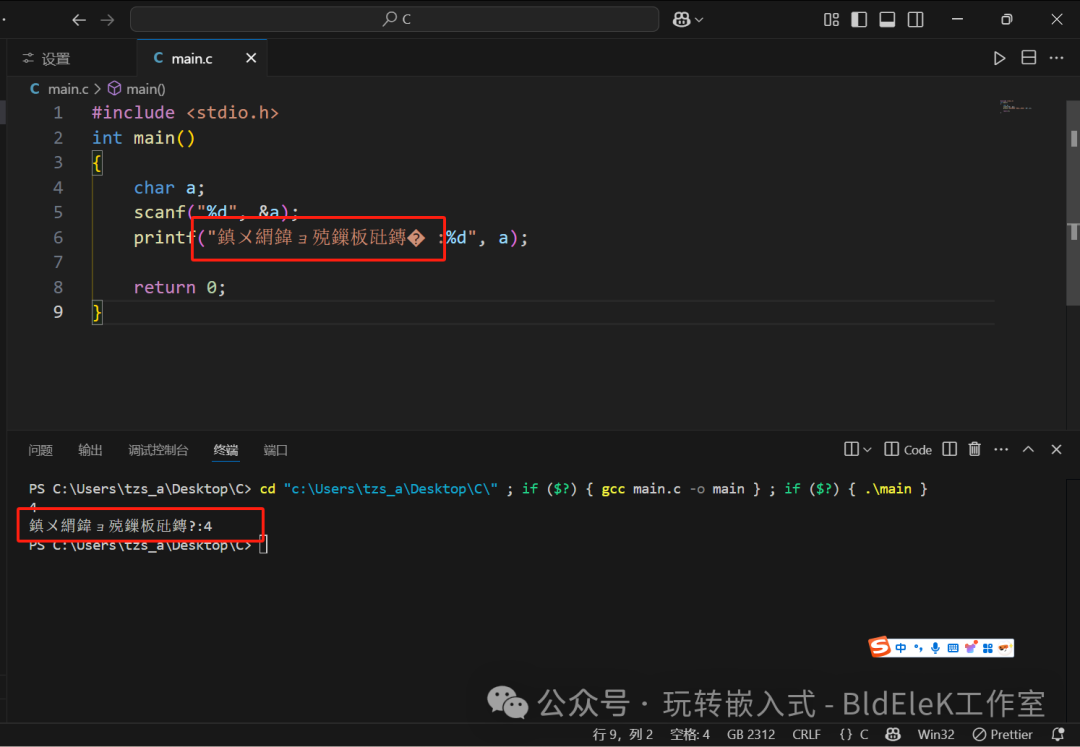The width and height of the screenshot is (1080, 747).
Task: Click the Prettier status entry
Action: point(1002,735)
